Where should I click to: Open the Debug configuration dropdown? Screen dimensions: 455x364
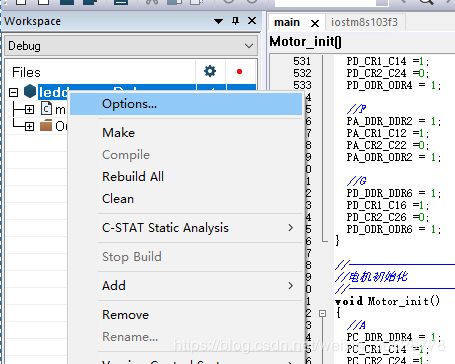(x=131, y=46)
